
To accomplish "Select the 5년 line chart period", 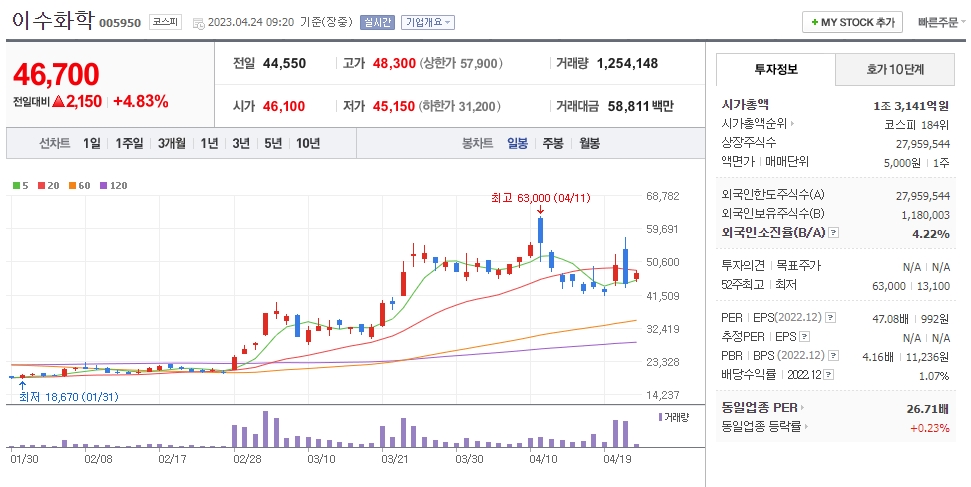I will [x=272, y=143].
